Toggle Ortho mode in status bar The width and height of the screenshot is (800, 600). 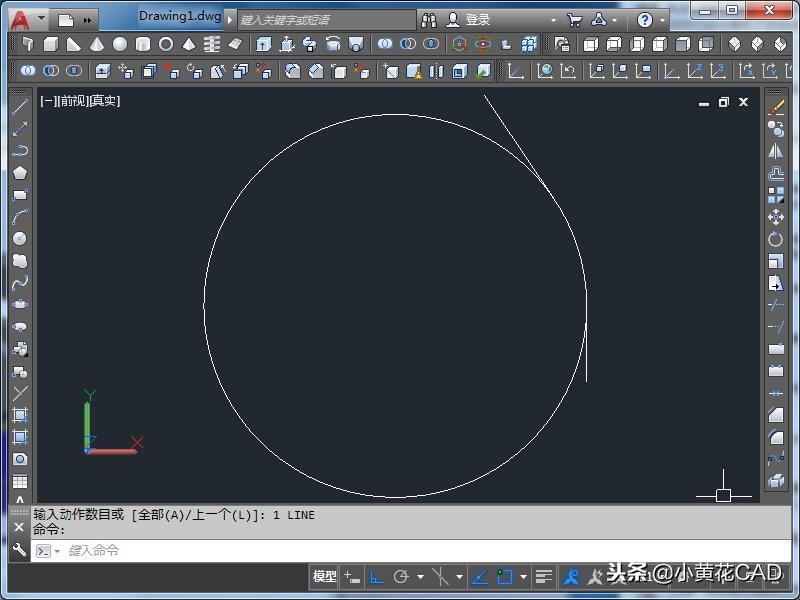(377, 577)
